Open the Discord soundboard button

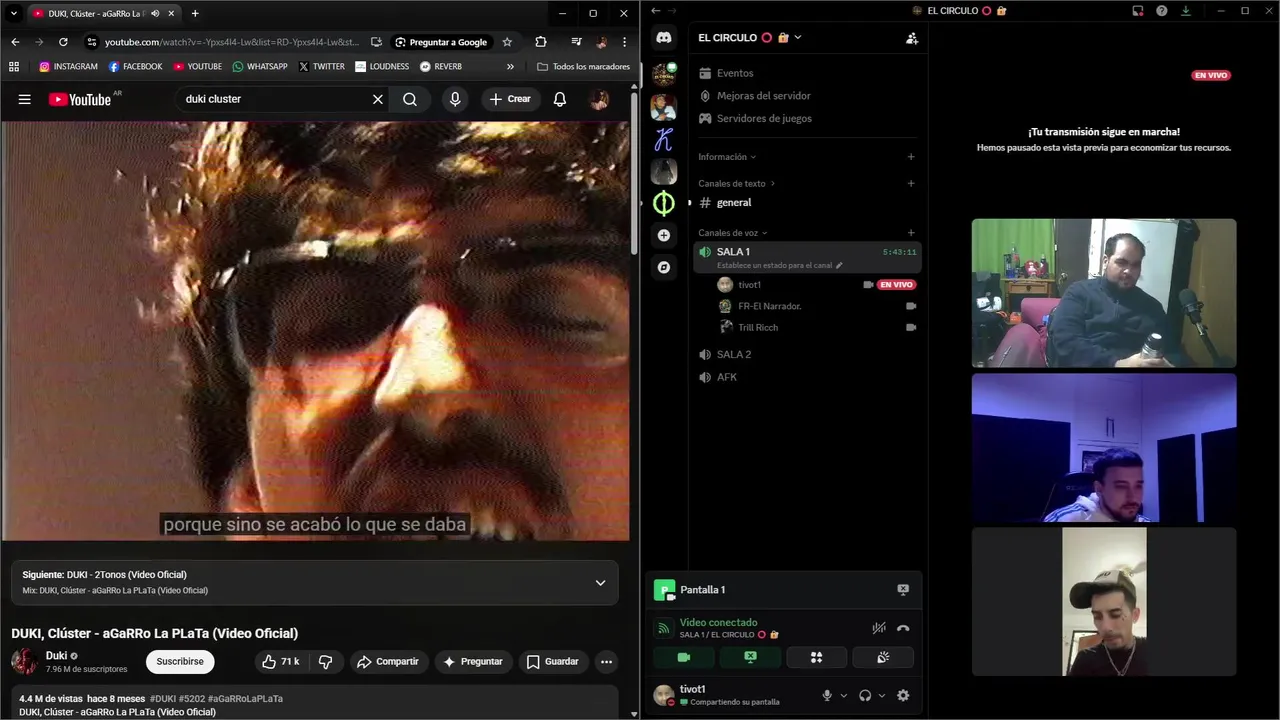(x=883, y=657)
